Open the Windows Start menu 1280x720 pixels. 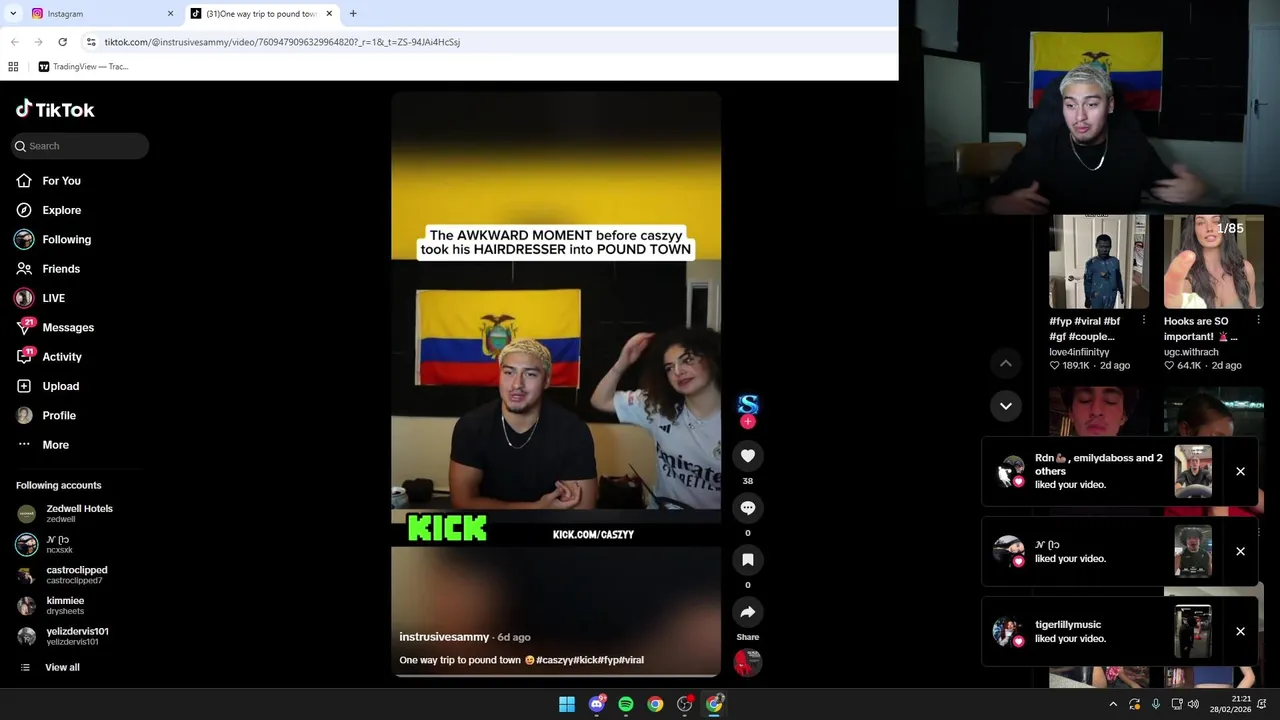(x=567, y=704)
